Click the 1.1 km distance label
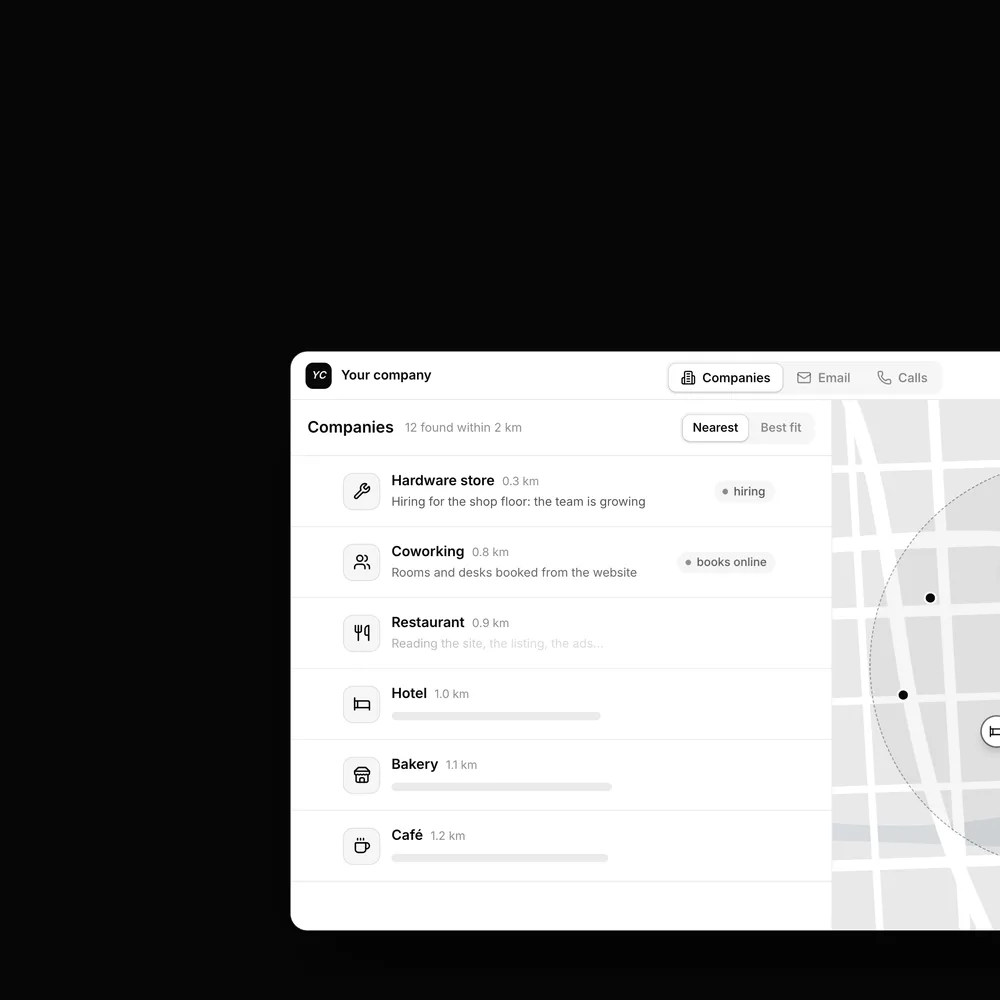 [x=461, y=765]
